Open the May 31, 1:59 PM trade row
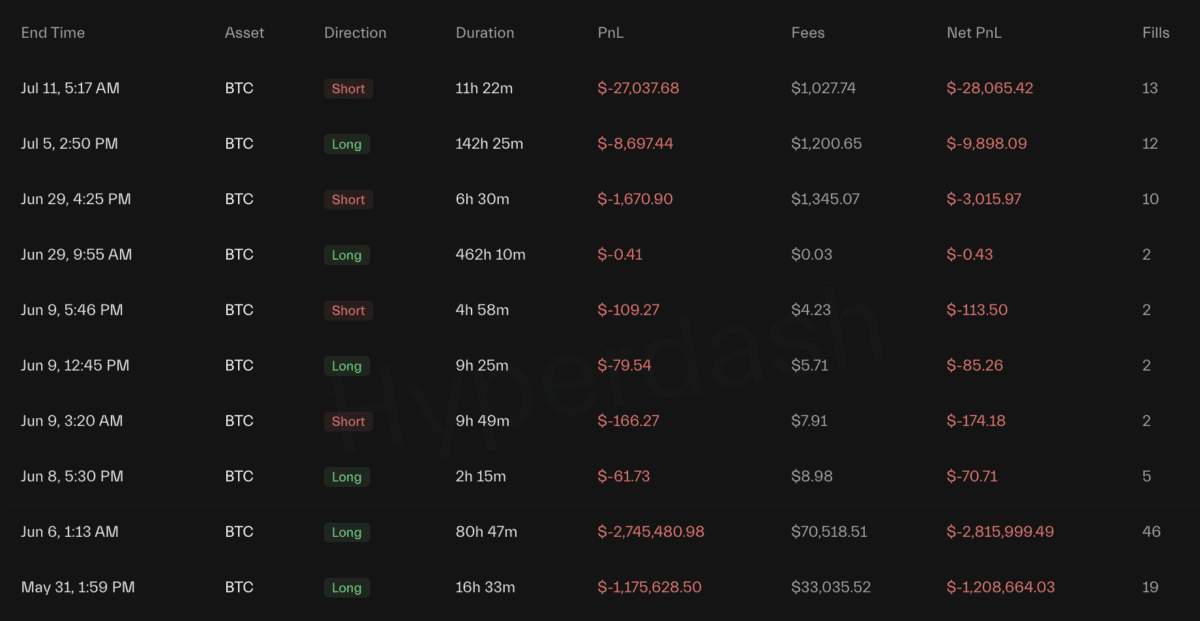Viewport: 1200px width, 621px height. point(600,587)
